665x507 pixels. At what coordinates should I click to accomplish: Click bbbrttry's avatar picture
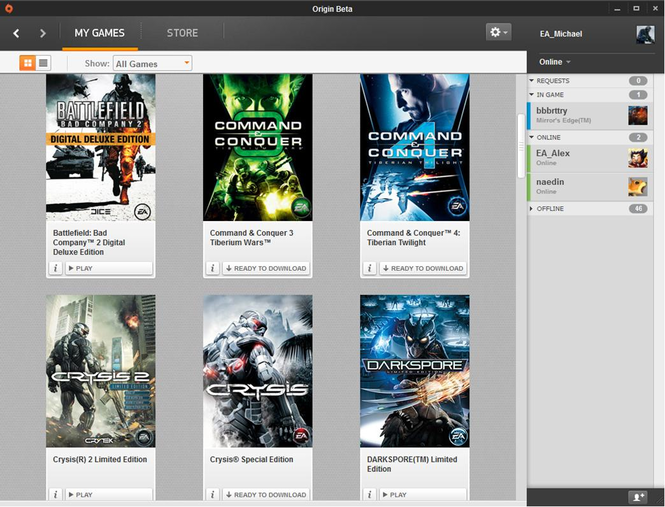[x=638, y=115]
